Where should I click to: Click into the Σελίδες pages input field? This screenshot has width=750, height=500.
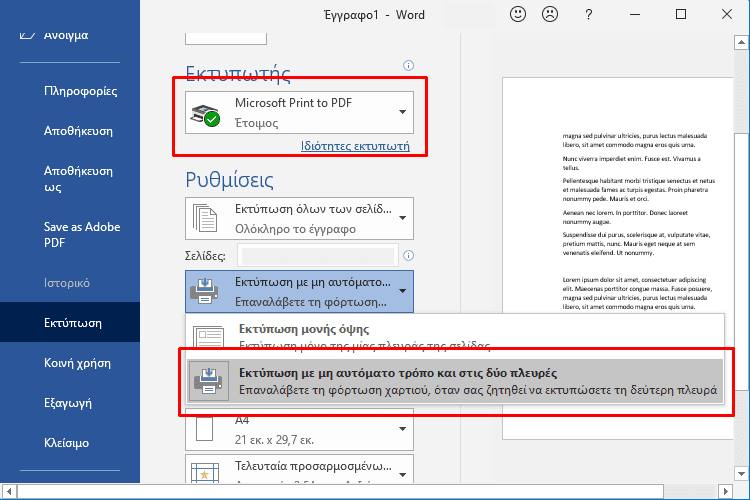[318, 256]
